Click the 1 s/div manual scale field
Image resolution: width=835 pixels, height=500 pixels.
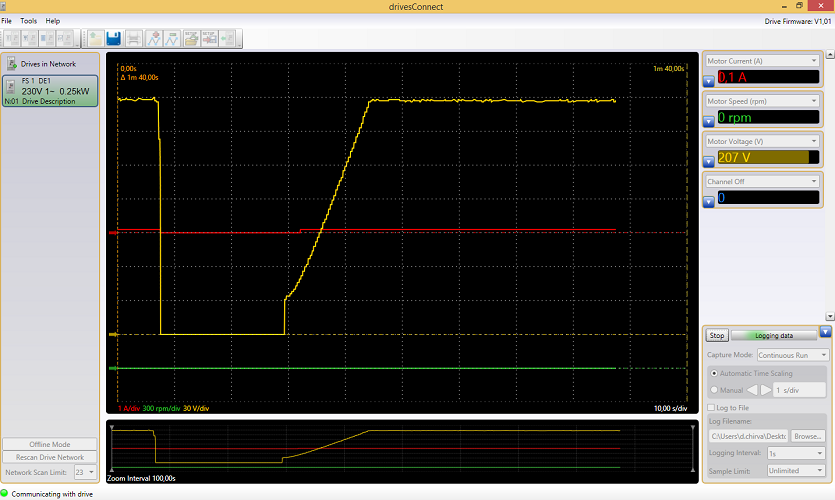[799, 390]
